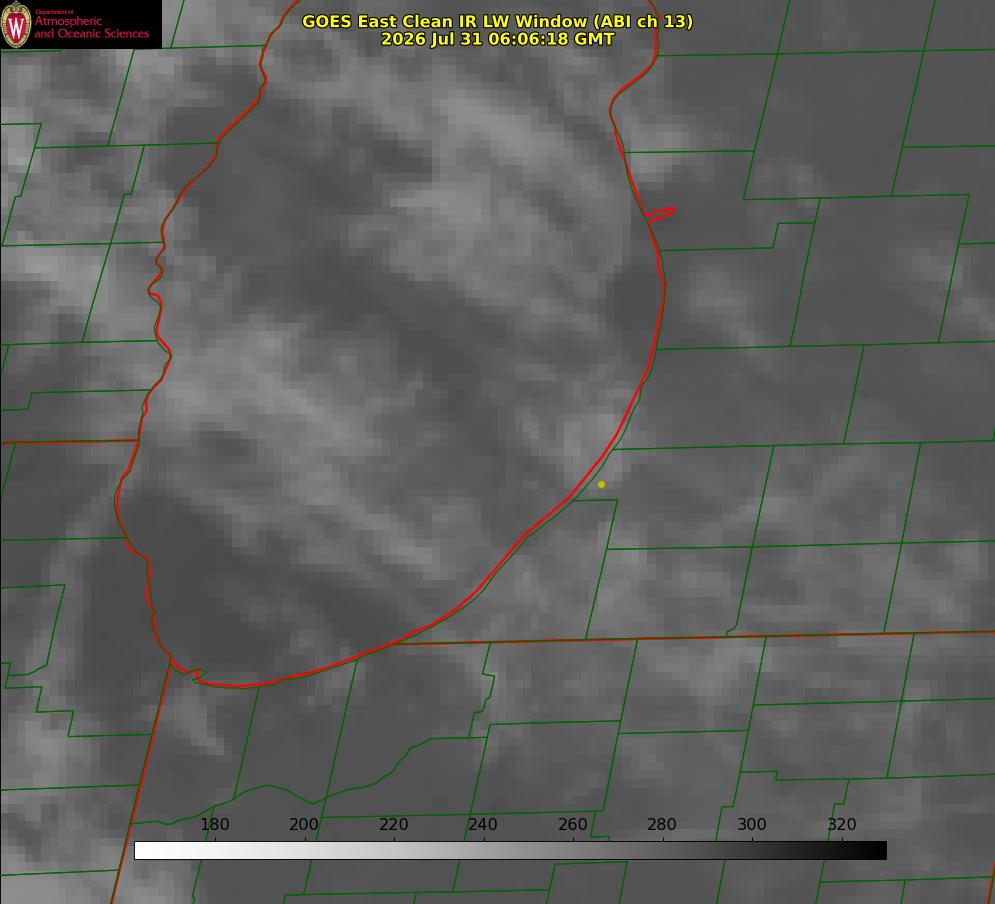Image resolution: width=995 pixels, height=904 pixels.
Task: Select the 260 colorbar tick label
Action: [x=572, y=824]
